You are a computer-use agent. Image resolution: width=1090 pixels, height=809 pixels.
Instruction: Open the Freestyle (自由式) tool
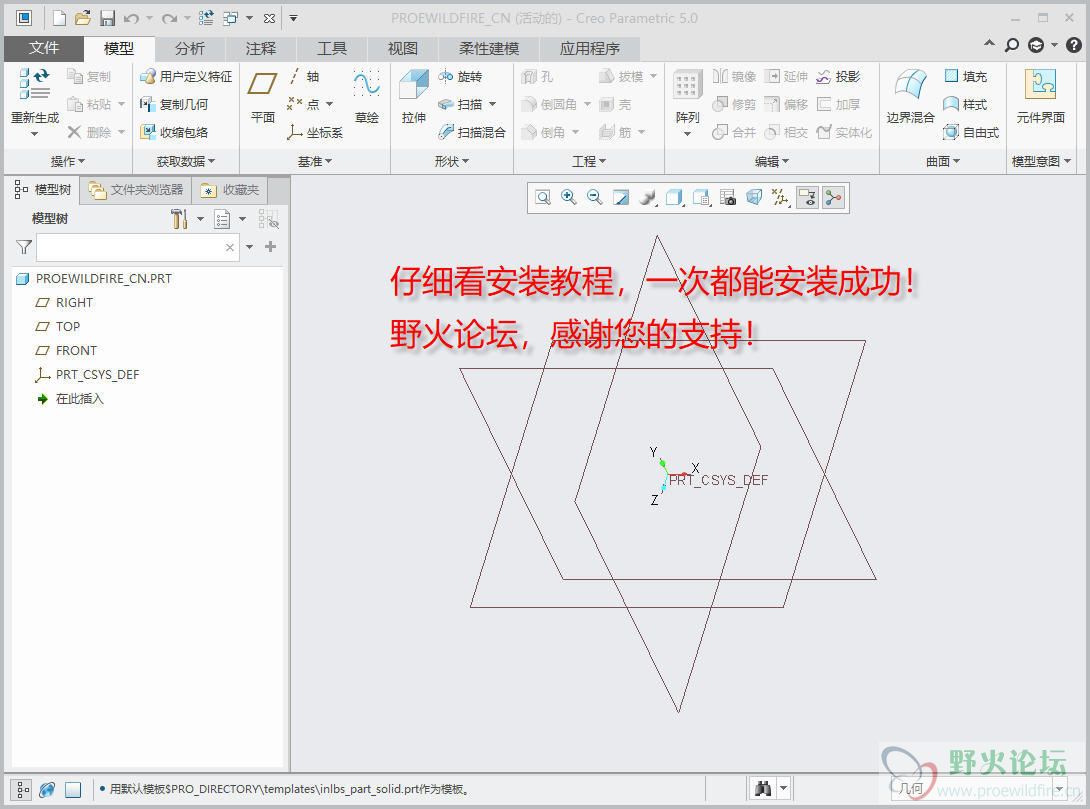(971, 132)
